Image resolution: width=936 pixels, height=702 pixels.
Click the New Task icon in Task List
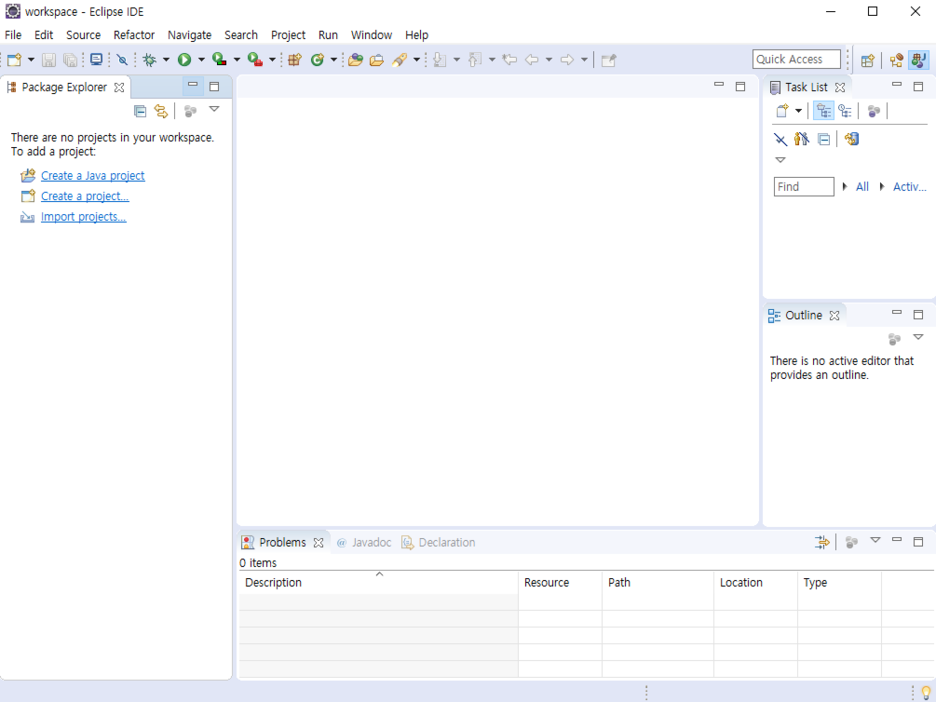pyautogui.click(x=783, y=111)
